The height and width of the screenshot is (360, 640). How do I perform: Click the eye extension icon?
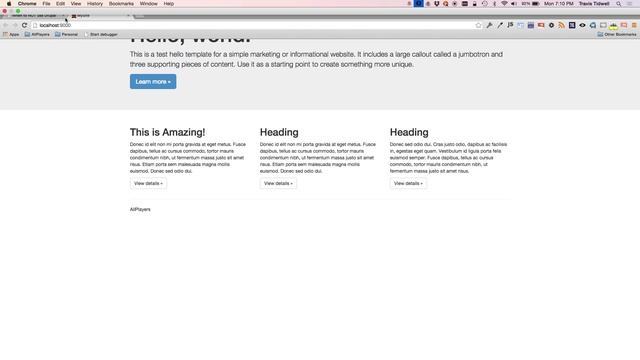[582, 25]
